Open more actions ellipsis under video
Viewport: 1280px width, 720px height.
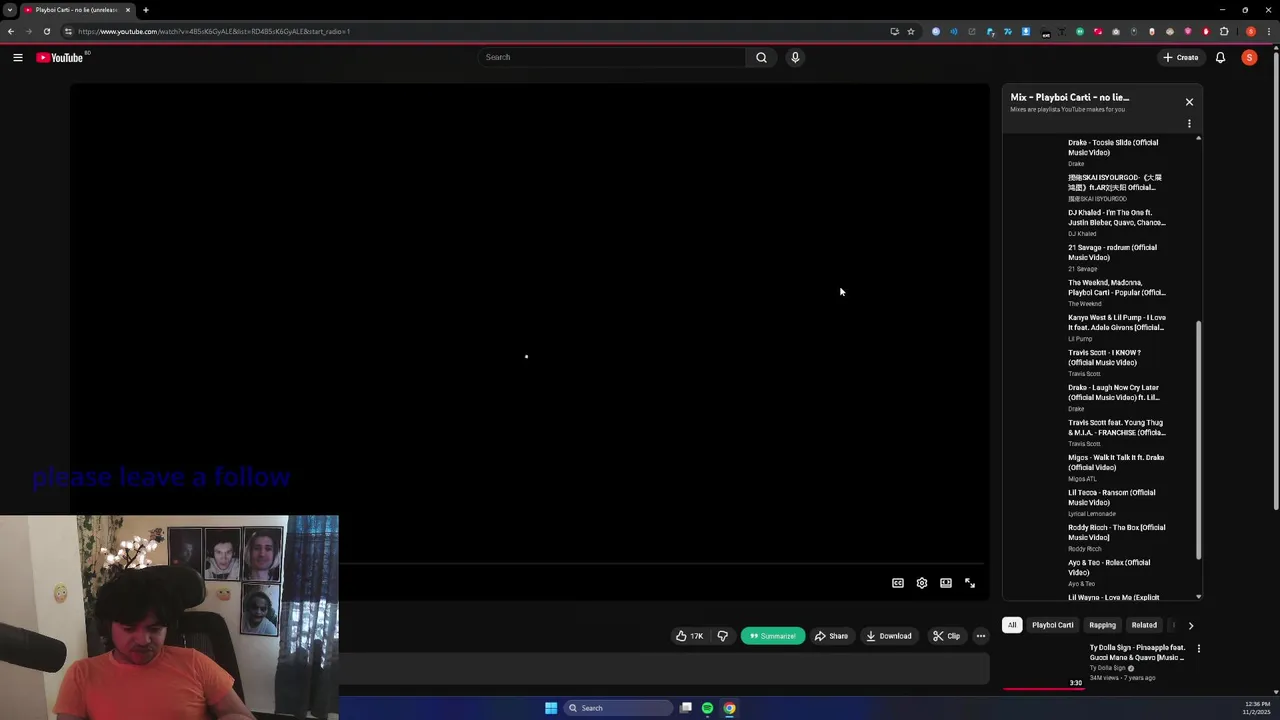point(981,636)
